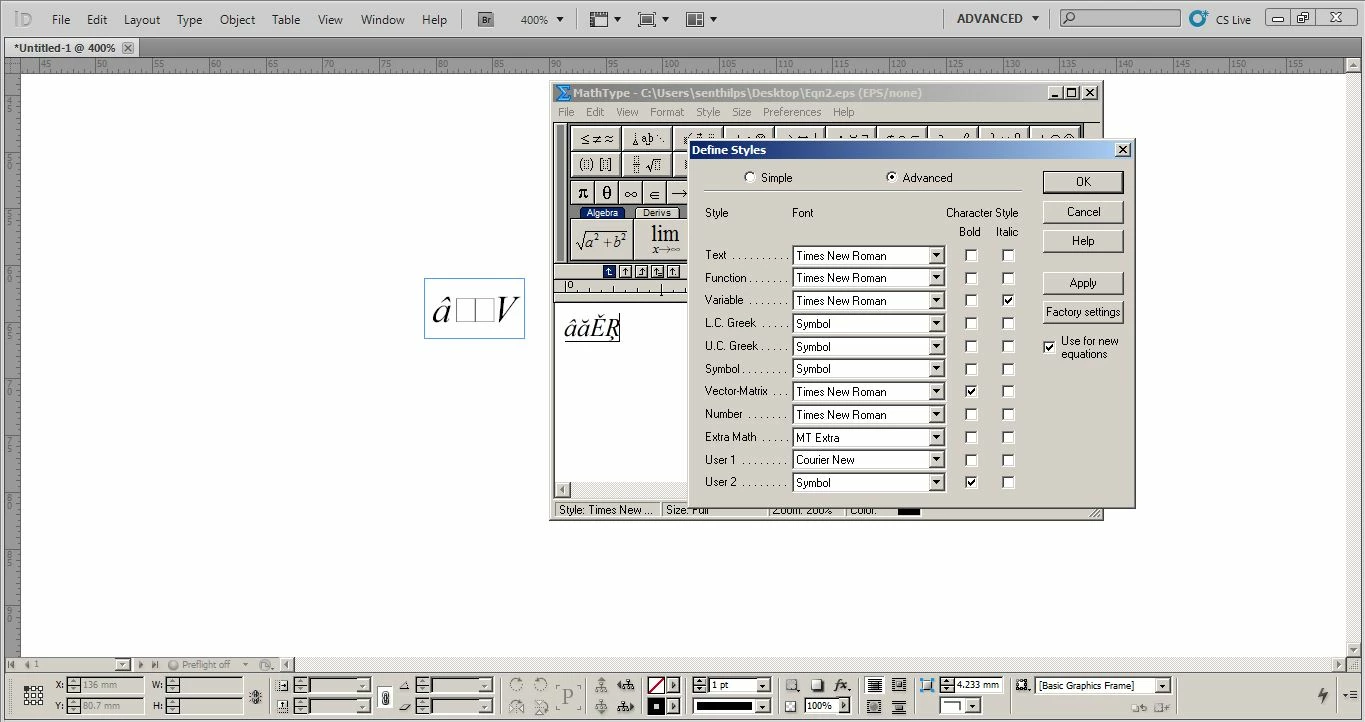Image resolution: width=1365 pixels, height=722 pixels.
Task: Select the first tab stop icon in MathType ruler bar
Action: point(609,271)
